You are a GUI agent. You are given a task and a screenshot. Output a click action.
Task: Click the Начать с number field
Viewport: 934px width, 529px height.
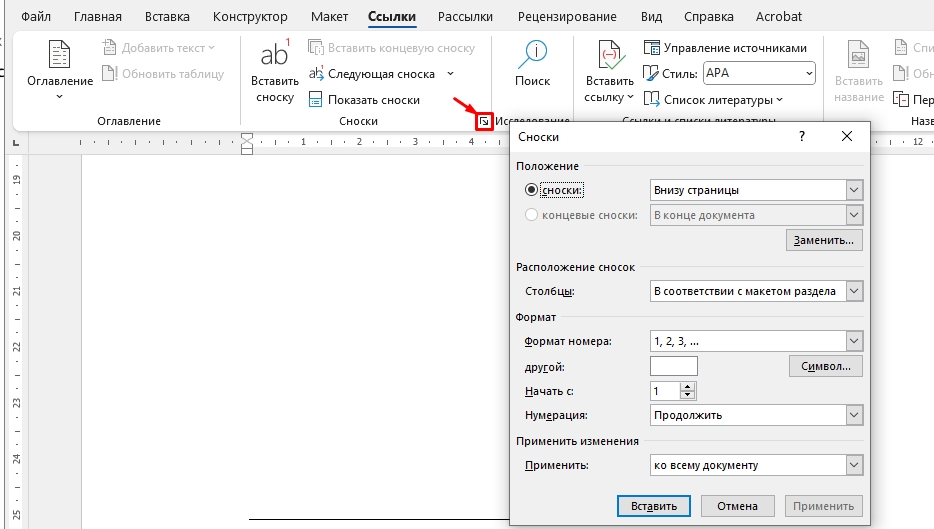click(665, 391)
